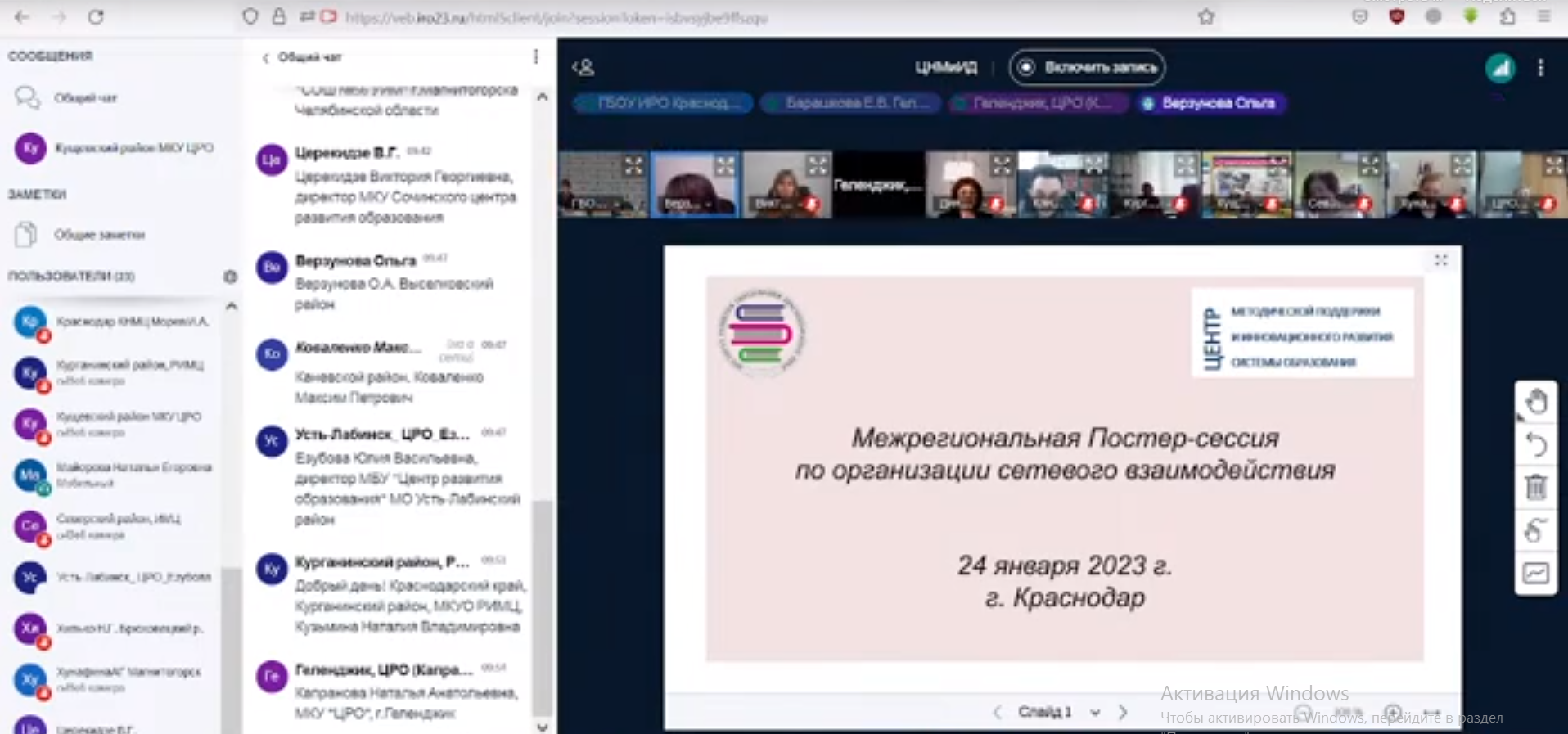Select the whiteboard pan hand tool
Screen dimensions: 1568x734
(1536, 402)
